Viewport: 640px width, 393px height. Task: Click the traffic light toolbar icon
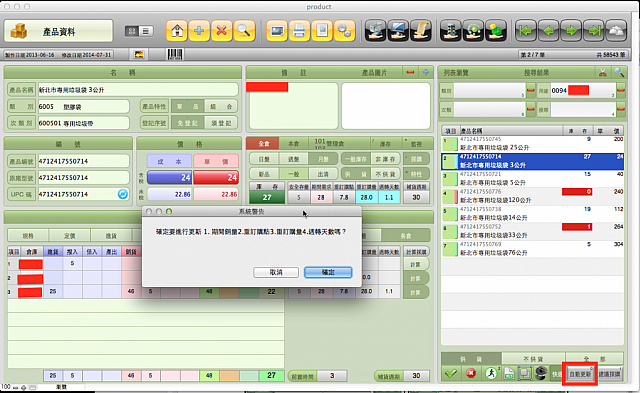click(x=451, y=31)
